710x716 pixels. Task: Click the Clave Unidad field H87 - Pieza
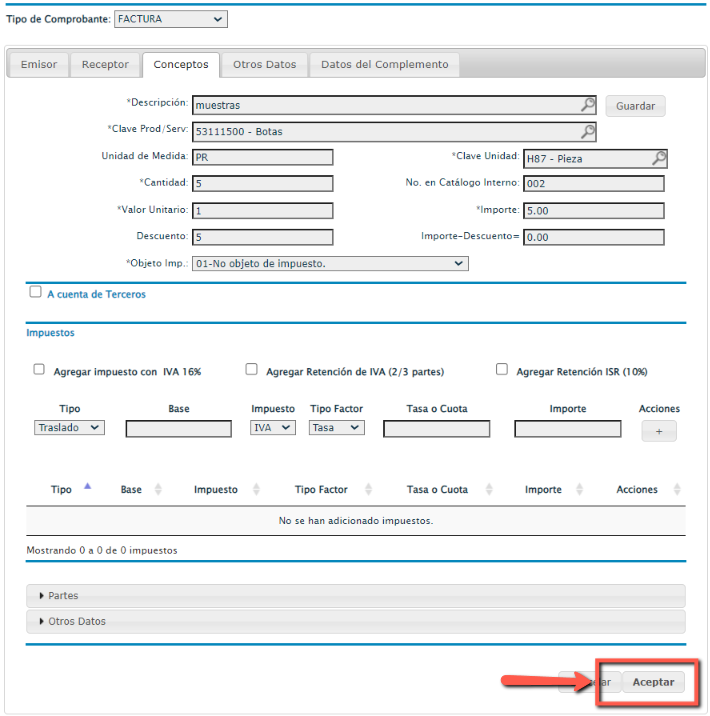pos(595,158)
